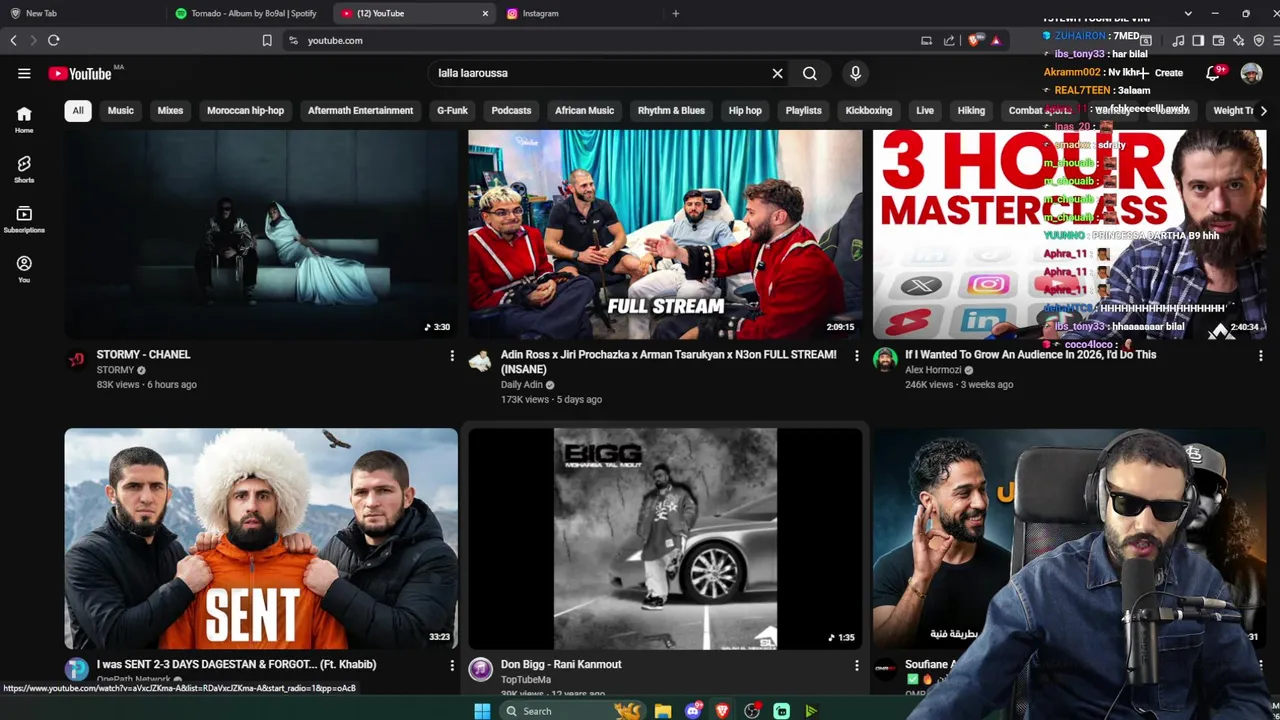The width and height of the screenshot is (1280, 720).
Task: Bookmark this page icon in address bar
Action: [267, 40]
